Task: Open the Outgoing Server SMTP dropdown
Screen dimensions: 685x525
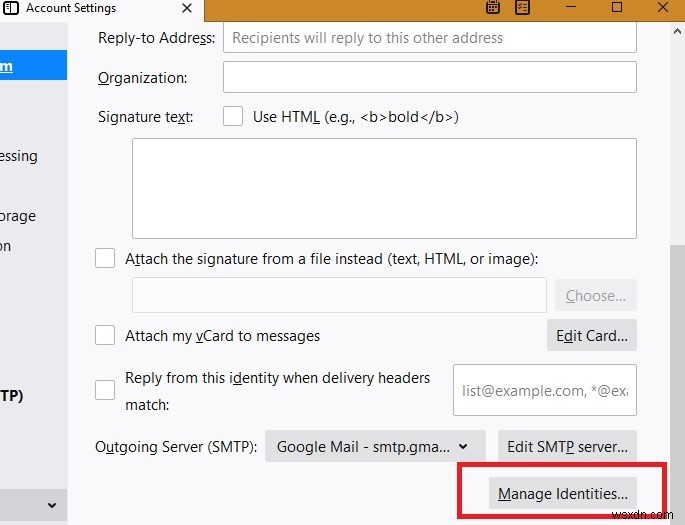Action: coord(375,446)
